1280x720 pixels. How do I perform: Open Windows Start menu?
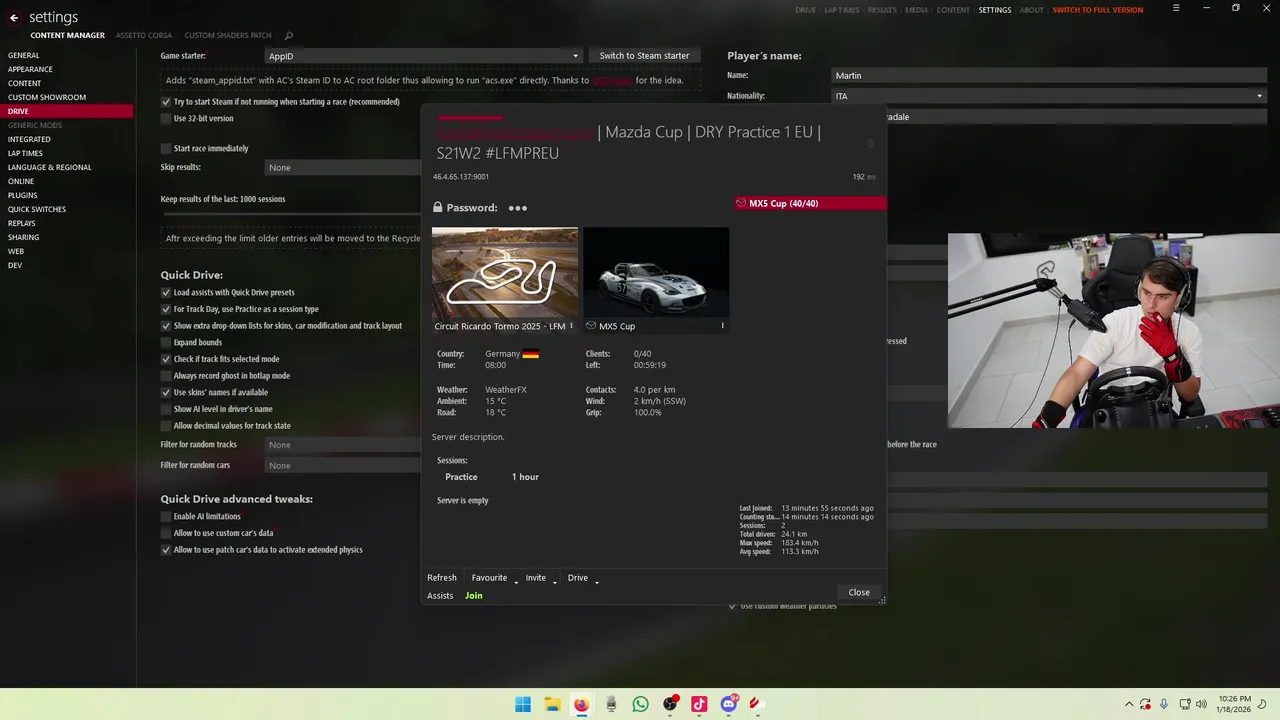tap(523, 704)
